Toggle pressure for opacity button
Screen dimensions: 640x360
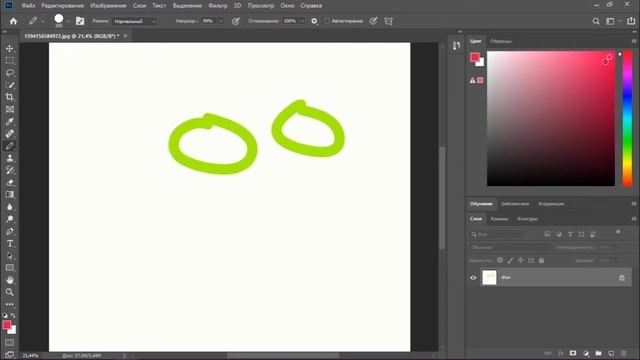coord(236,21)
